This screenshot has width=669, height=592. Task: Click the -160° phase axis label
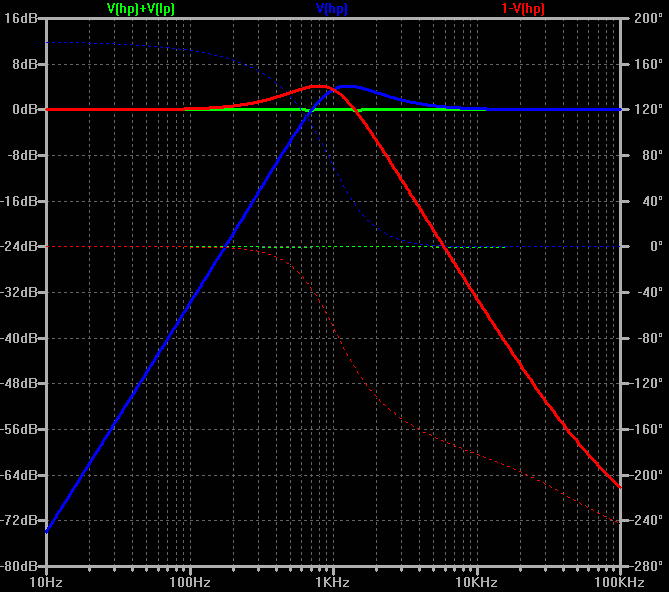(x=647, y=429)
